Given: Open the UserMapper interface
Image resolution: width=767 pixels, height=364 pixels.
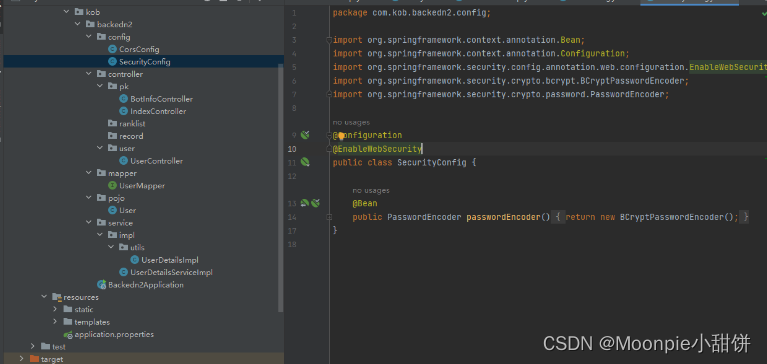Looking at the screenshot, I should pyautogui.click(x=142, y=186).
